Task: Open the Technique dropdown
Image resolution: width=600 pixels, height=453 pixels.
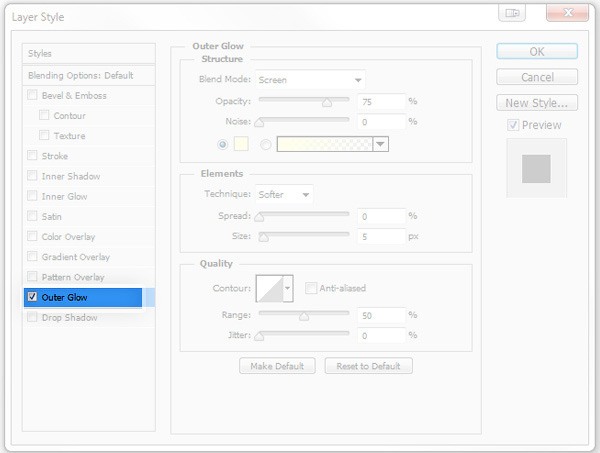Action: coord(285,194)
